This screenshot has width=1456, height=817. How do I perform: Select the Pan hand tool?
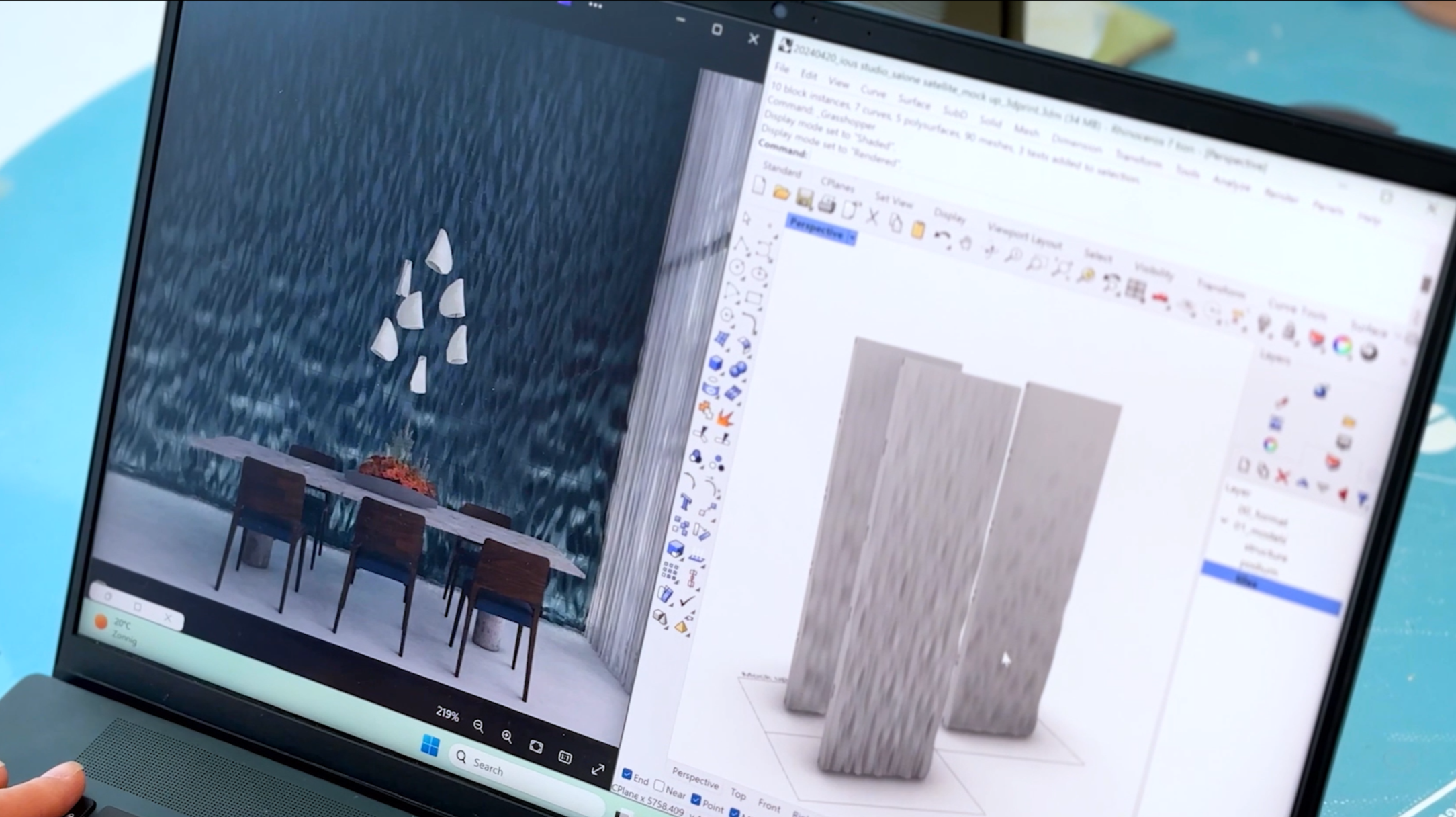point(966,243)
